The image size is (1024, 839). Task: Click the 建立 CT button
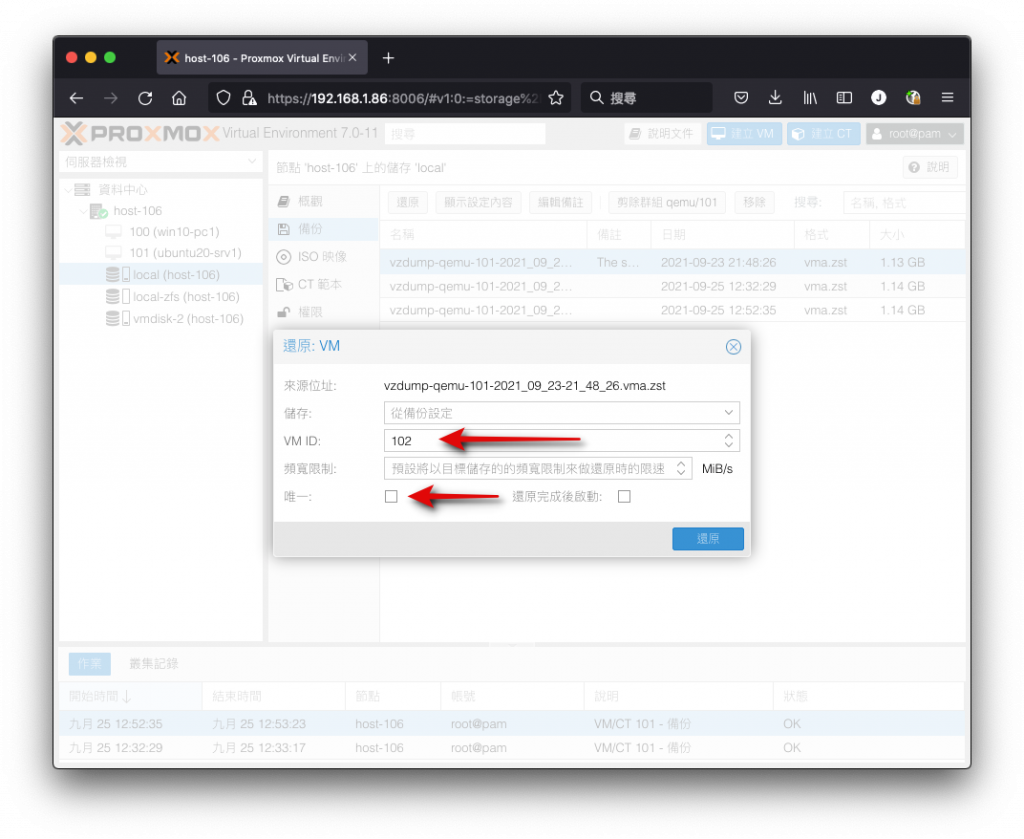click(823, 133)
